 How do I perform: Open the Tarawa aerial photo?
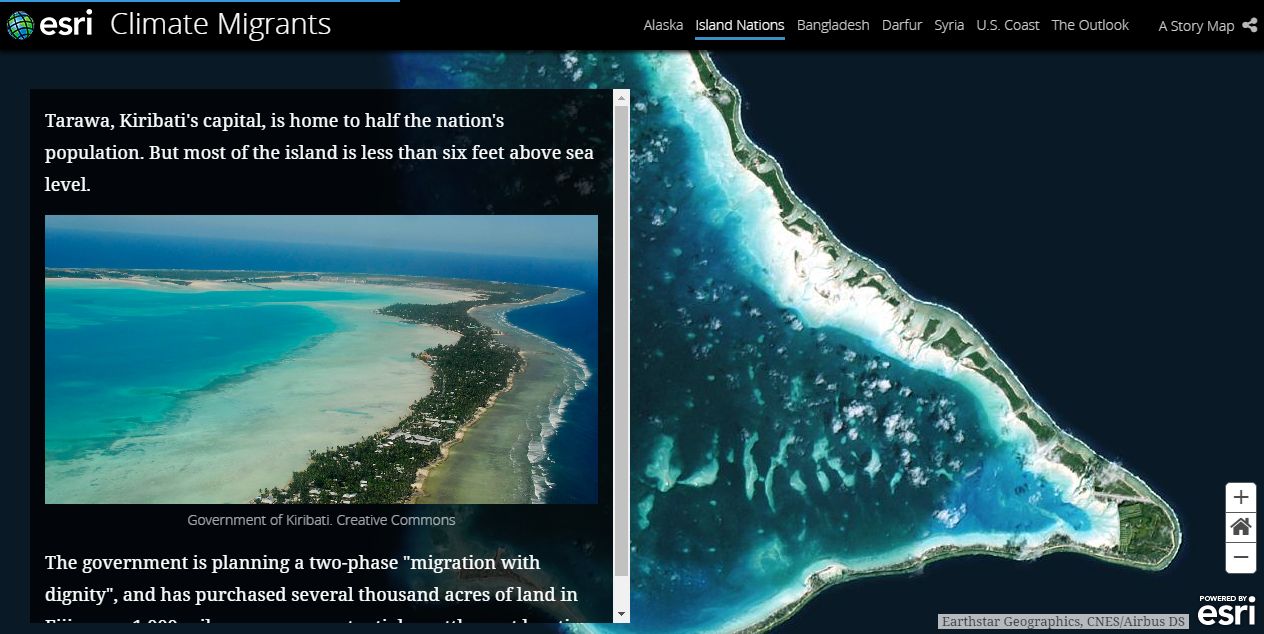321,359
